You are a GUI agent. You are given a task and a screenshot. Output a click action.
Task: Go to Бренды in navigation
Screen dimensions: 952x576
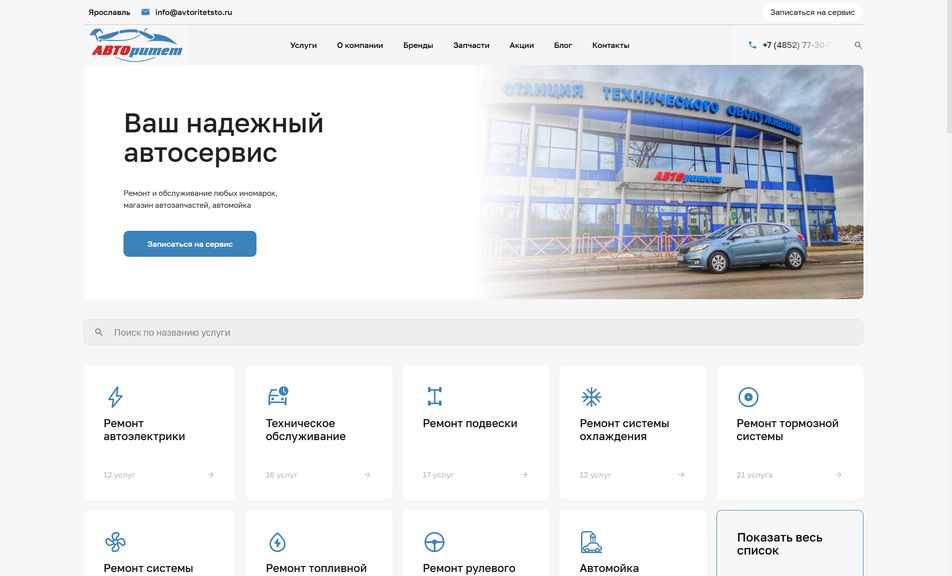coord(418,45)
